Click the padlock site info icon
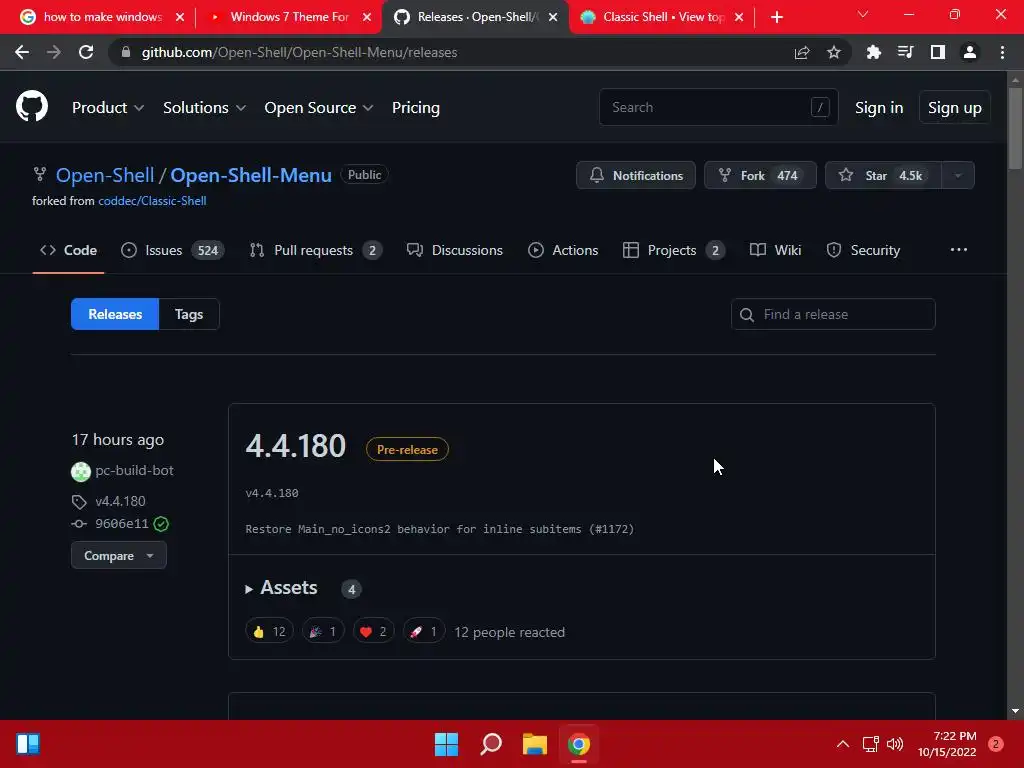This screenshot has height=768, width=1024. 126,52
